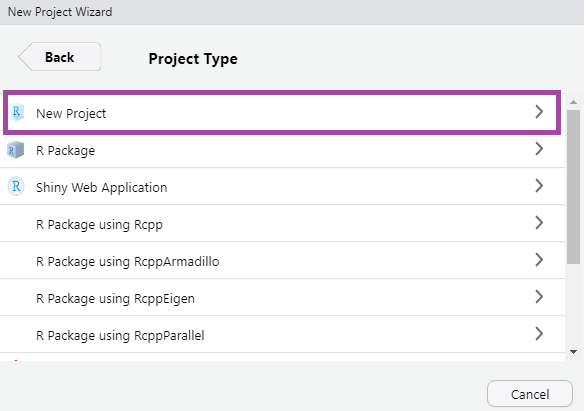
Task: Select R Package using RcppParallel
Action: pos(282,334)
